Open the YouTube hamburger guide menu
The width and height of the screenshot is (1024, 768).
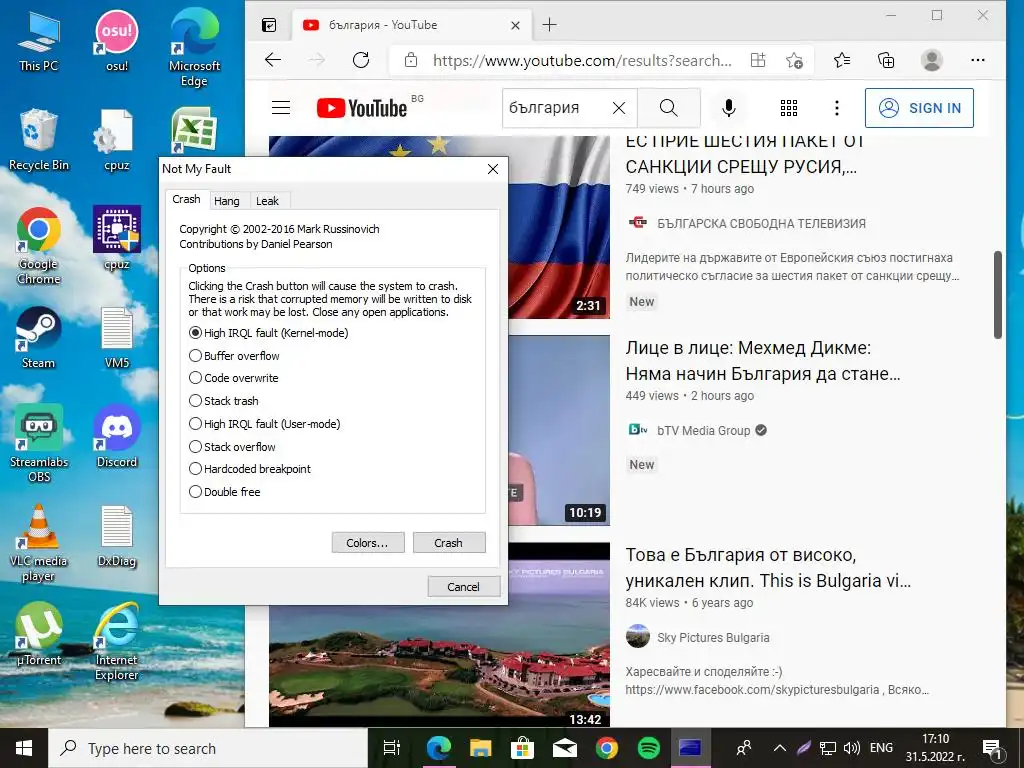(x=281, y=108)
